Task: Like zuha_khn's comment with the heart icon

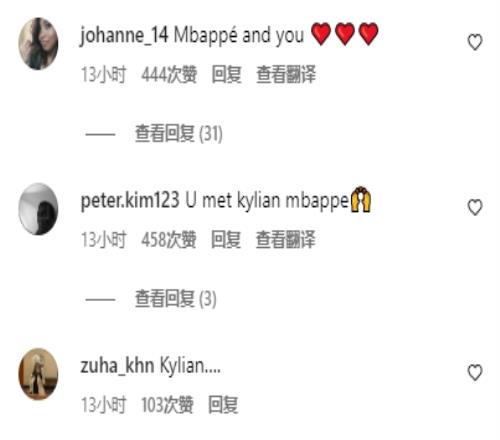Action: point(475,372)
